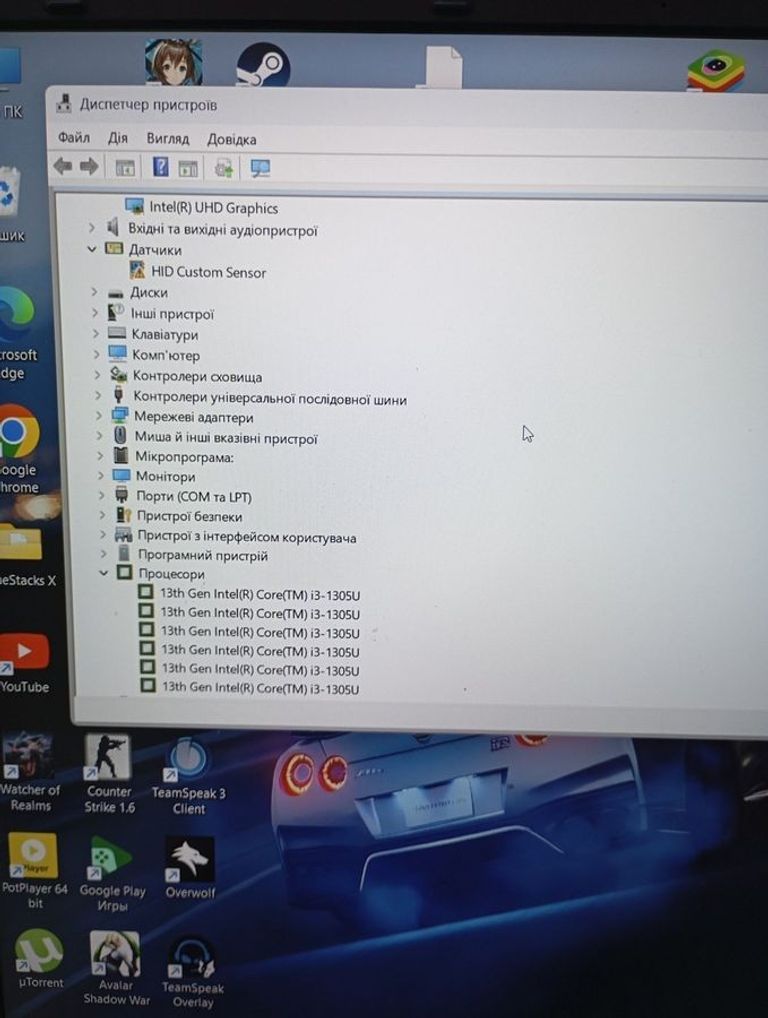Screen dimensions: 768x1018
Task: Expand the Вхідні та вихідні аудіопристрої node
Action: pyautogui.click(x=92, y=228)
